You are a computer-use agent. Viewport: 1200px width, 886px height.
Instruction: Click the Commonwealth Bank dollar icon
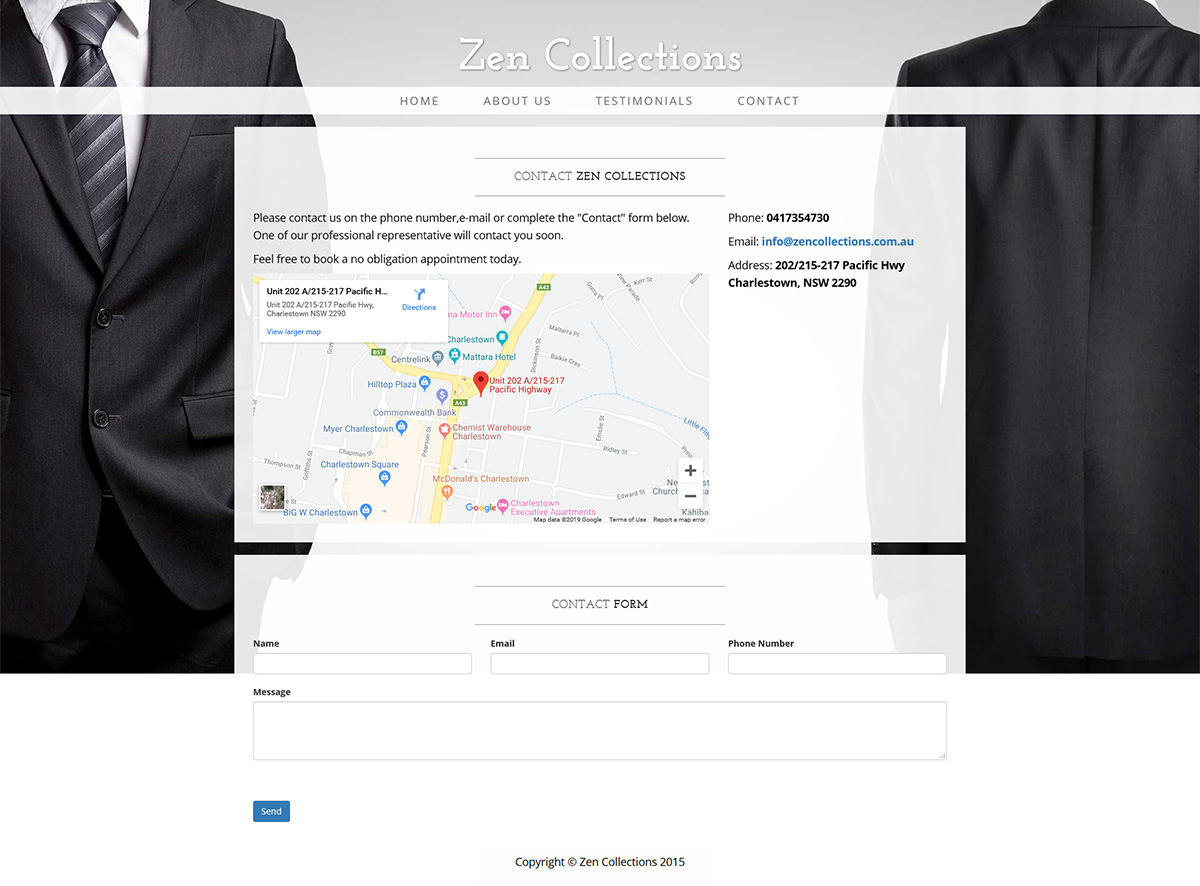point(441,397)
